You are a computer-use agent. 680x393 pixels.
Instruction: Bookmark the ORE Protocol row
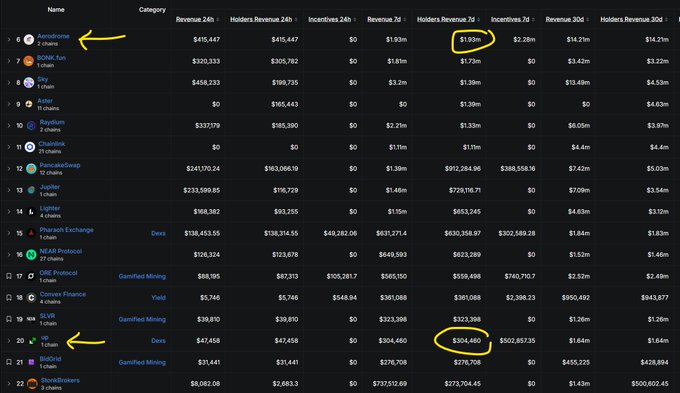coord(9,276)
